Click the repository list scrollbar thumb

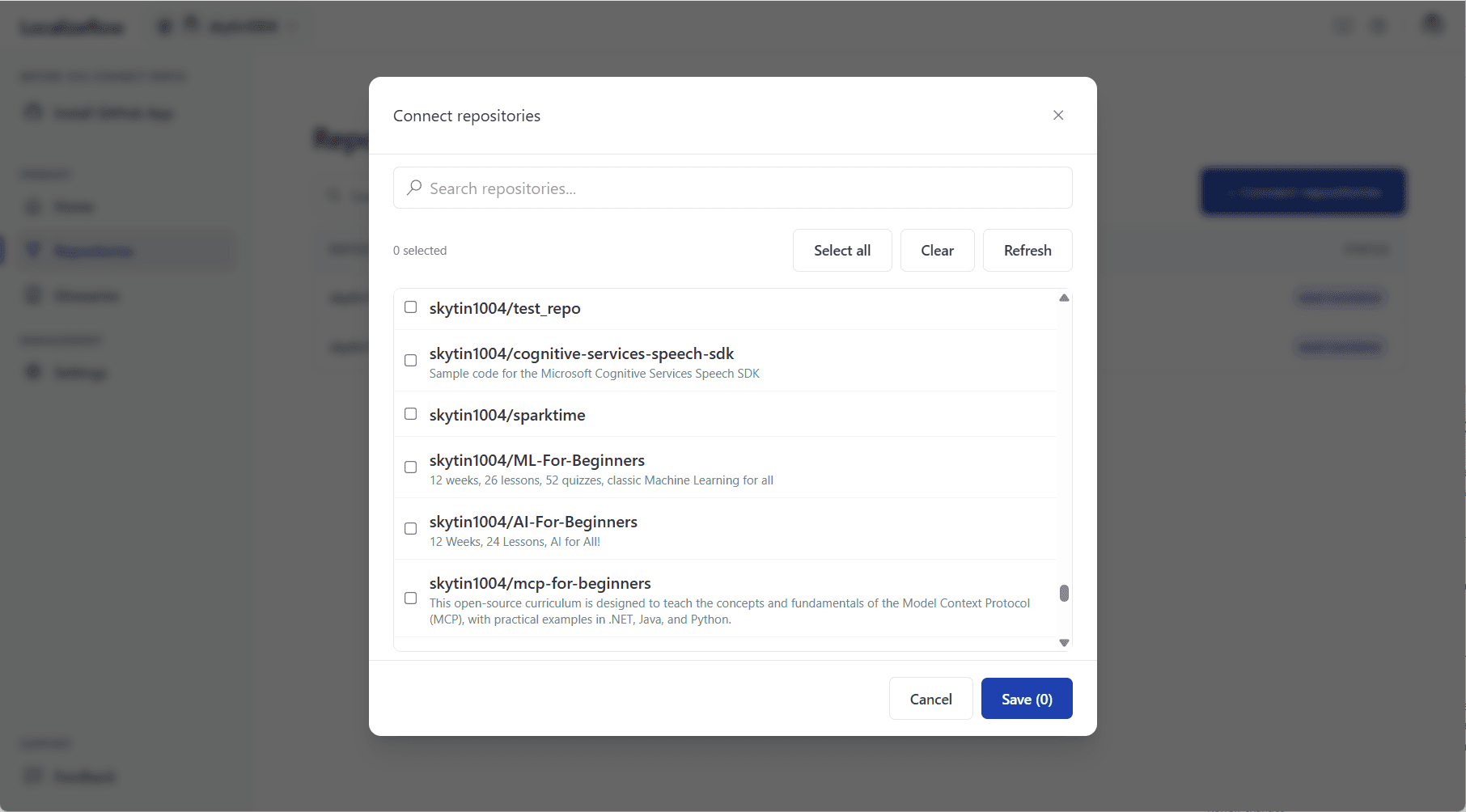point(1064,594)
